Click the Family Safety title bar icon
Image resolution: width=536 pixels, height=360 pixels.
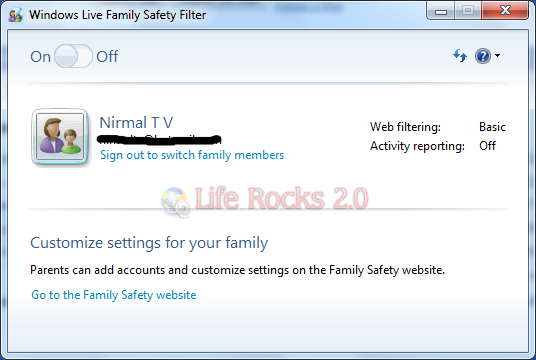pos(15,15)
